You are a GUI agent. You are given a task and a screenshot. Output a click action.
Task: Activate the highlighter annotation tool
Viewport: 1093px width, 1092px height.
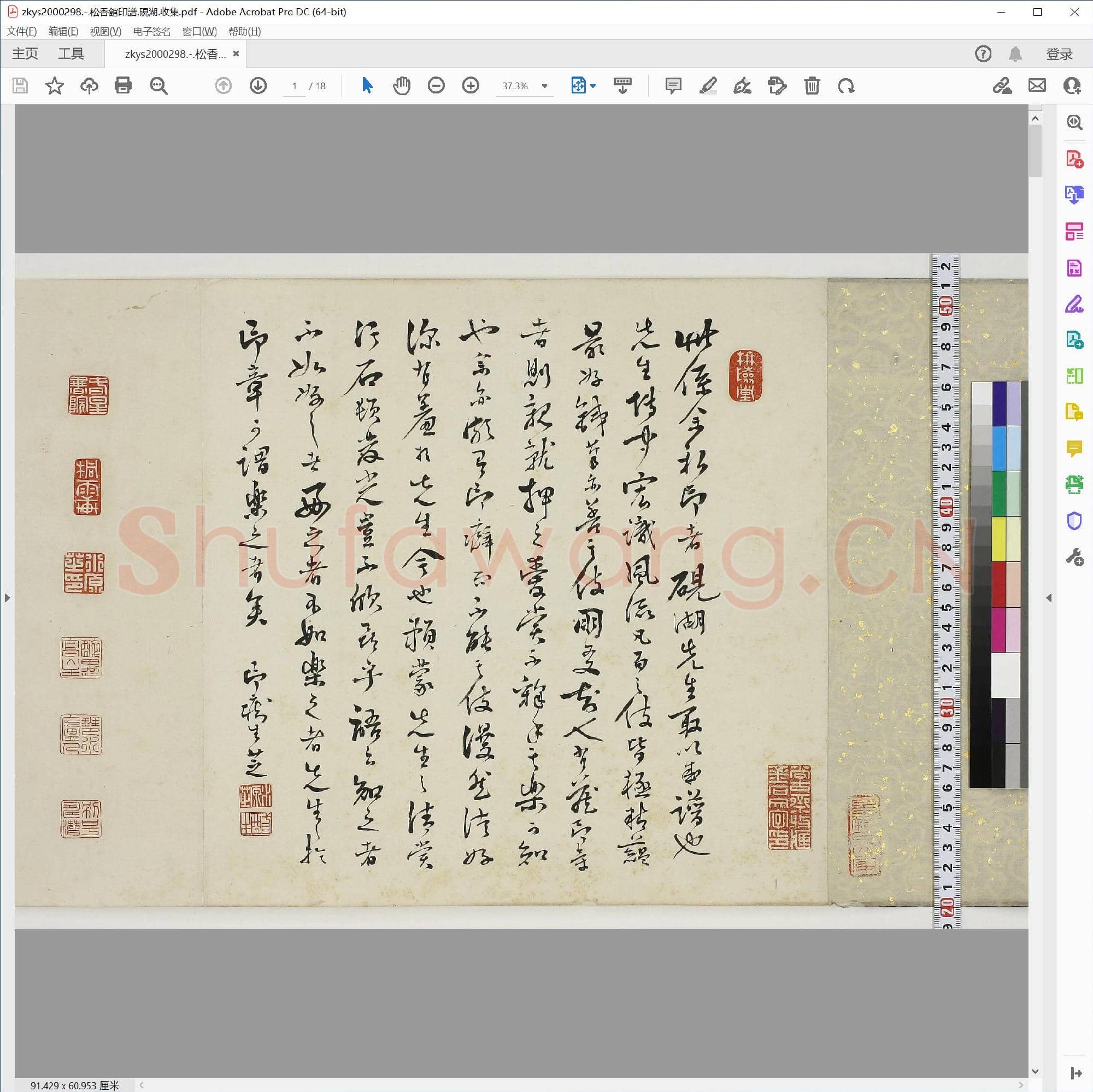(708, 86)
